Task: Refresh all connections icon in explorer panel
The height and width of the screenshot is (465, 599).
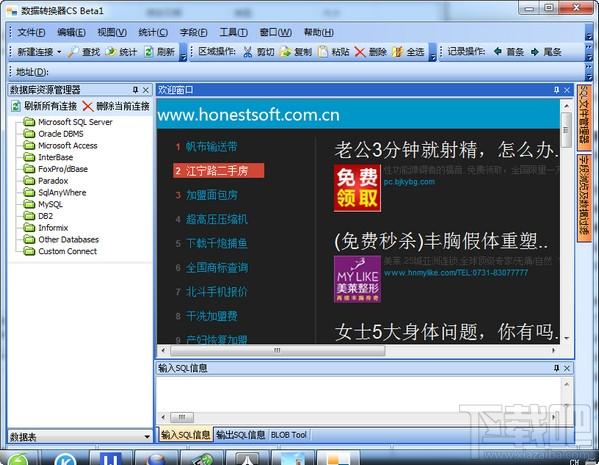Action: [16, 106]
